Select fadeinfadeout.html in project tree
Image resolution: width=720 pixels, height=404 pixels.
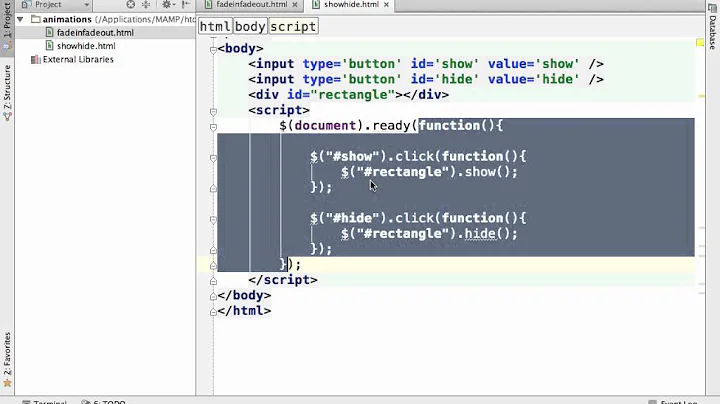(95, 33)
